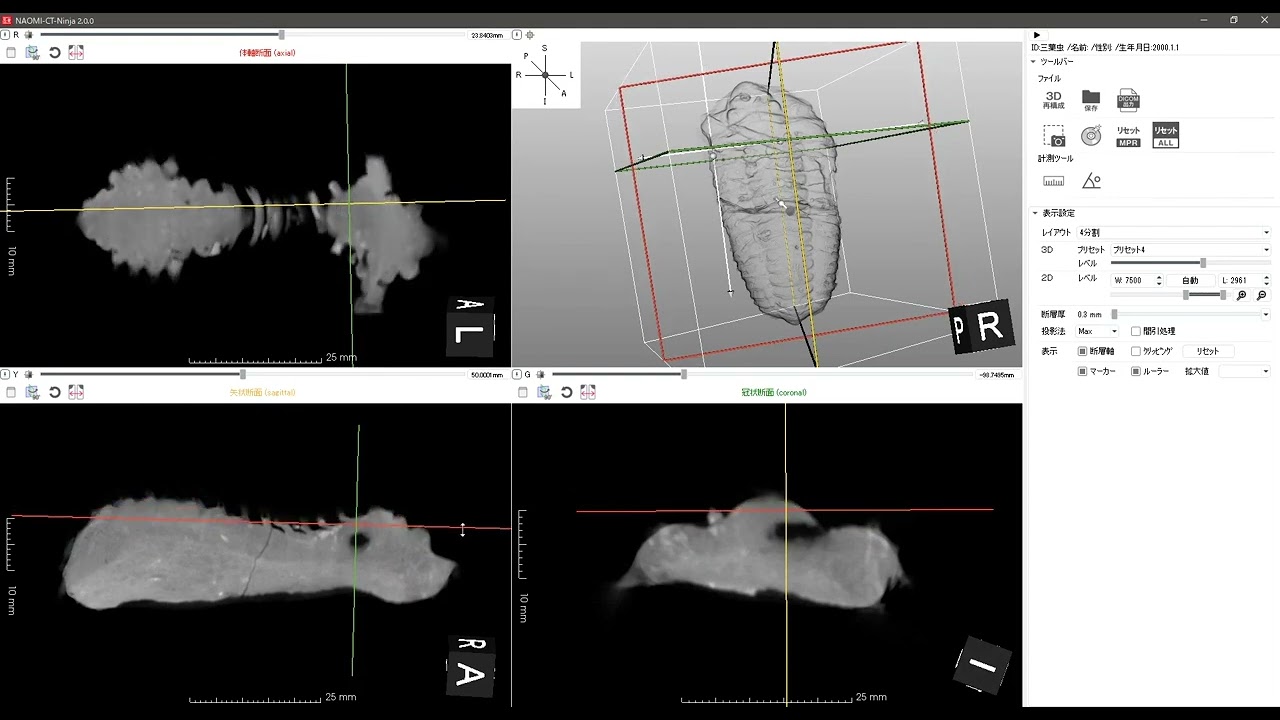Toggle the coronal view maximize checkbox

[523, 392]
